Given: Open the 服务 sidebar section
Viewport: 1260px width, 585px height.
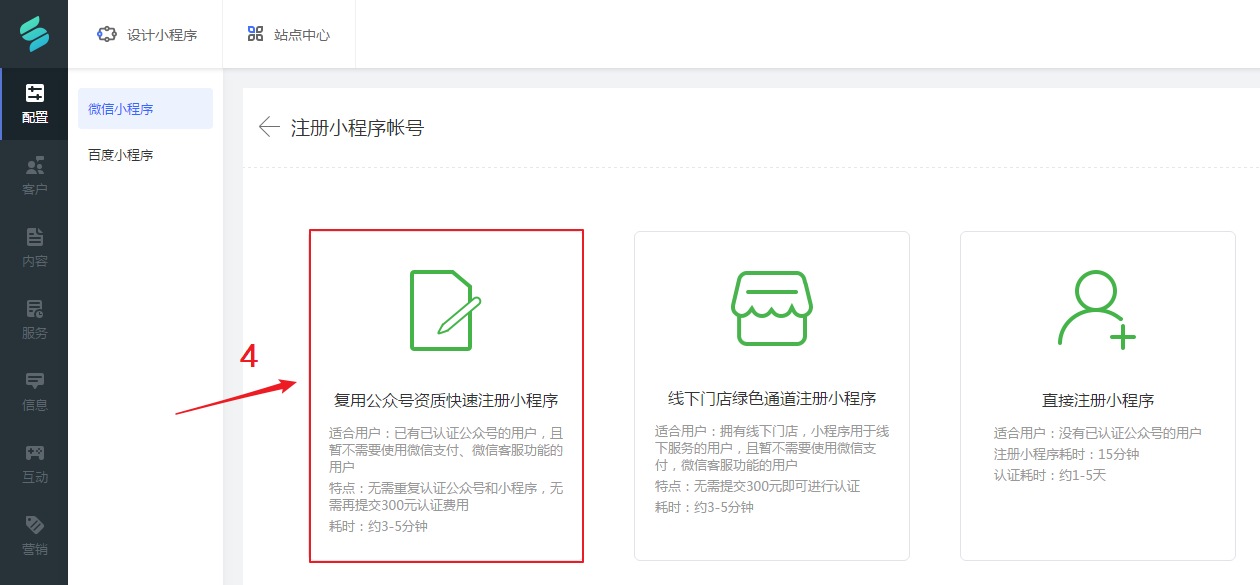Looking at the screenshot, I should point(34,319).
